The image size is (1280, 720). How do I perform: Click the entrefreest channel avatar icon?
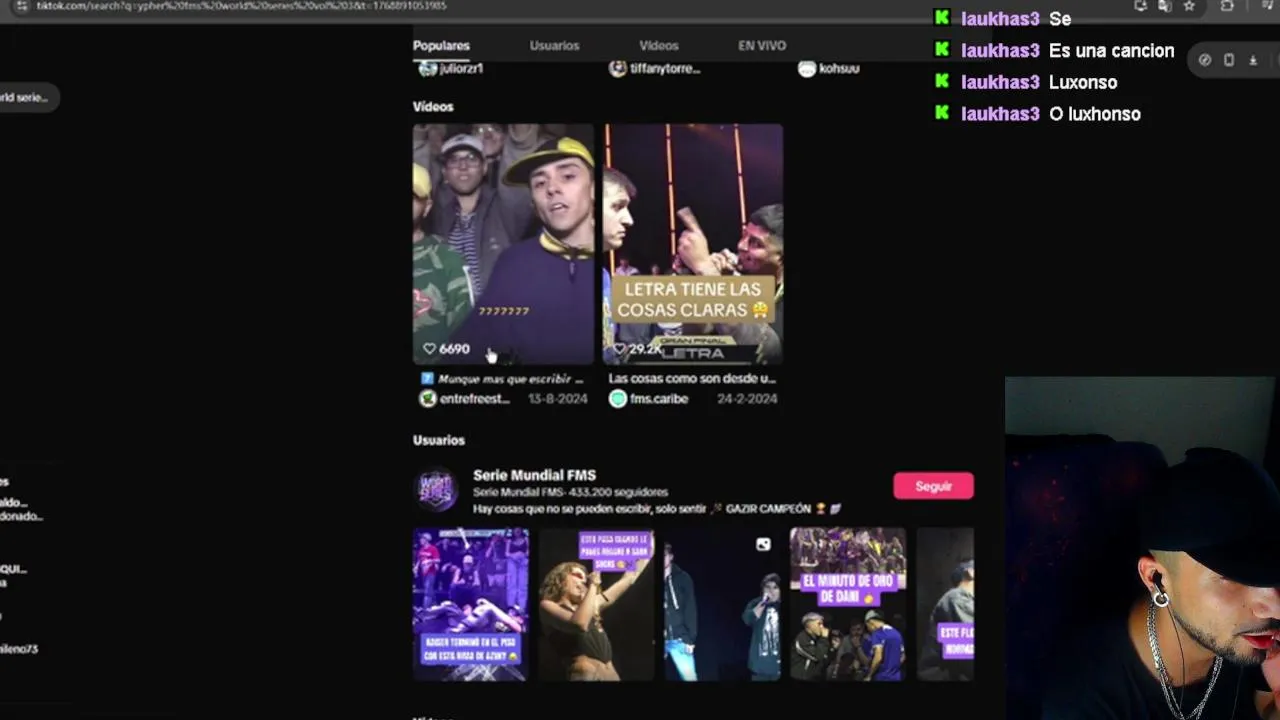(x=428, y=399)
